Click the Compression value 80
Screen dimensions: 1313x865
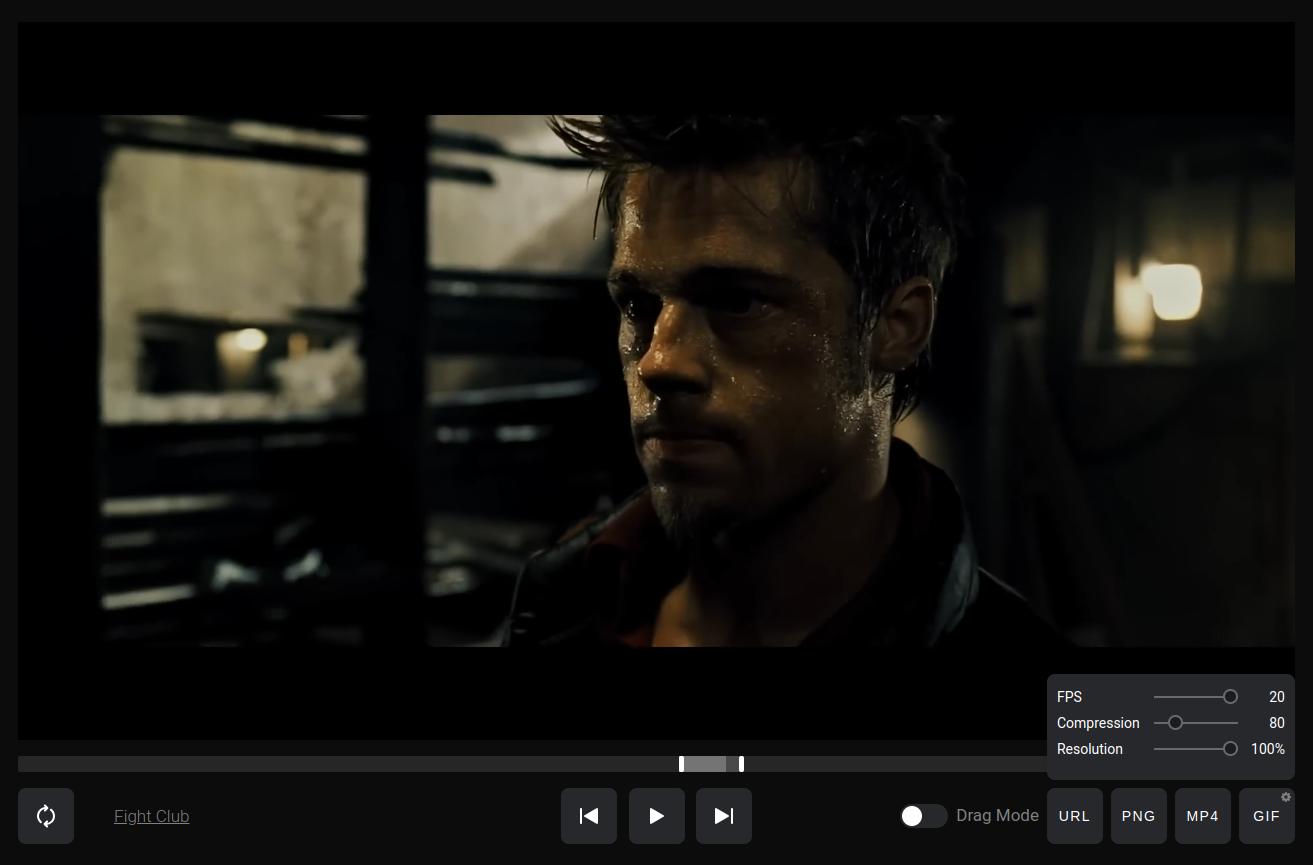click(1277, 723)
